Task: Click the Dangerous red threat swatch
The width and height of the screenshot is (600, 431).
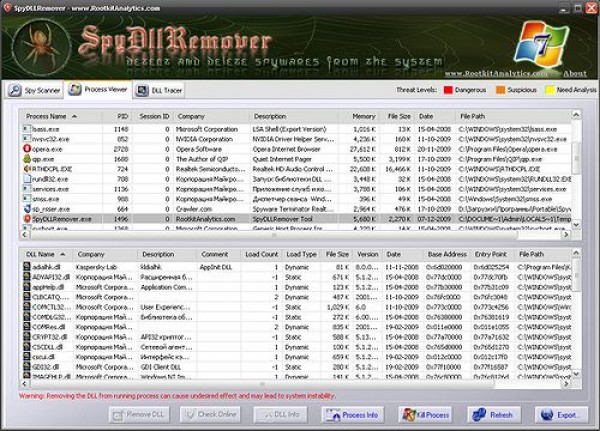Action: click(x=448, y=90)
